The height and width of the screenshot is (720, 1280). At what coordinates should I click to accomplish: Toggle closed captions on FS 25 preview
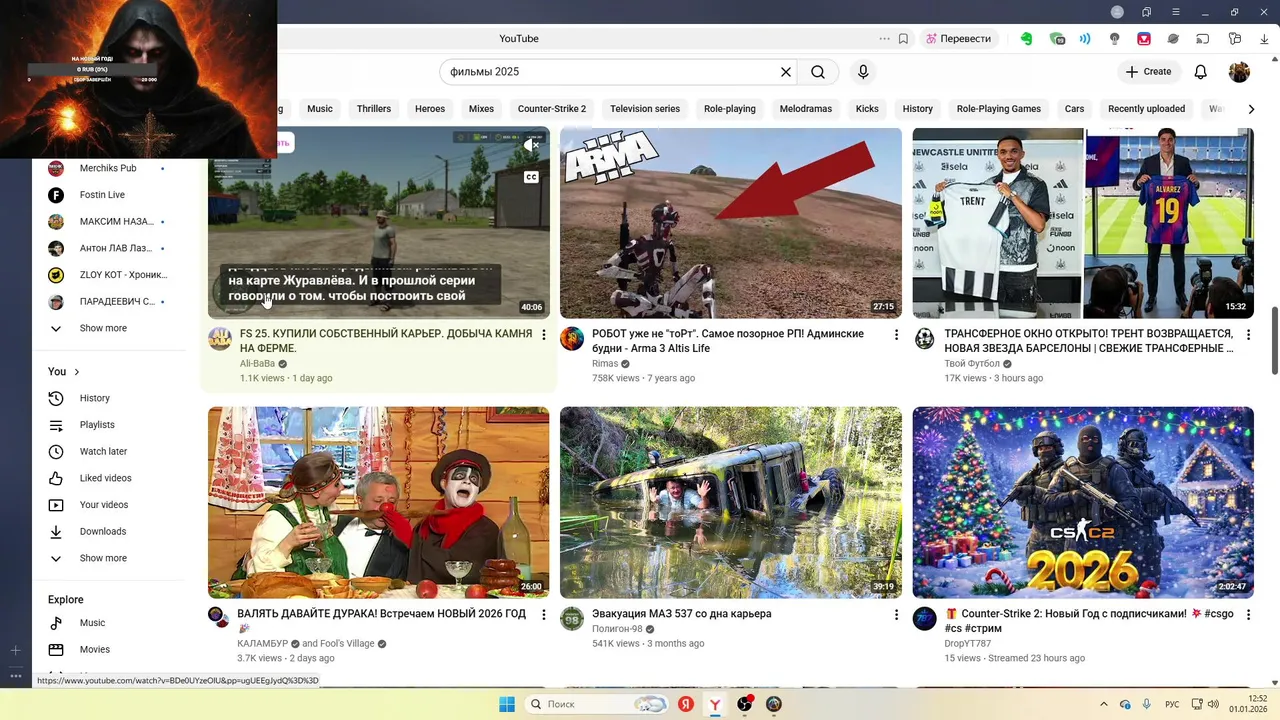[x=531, y=177]
